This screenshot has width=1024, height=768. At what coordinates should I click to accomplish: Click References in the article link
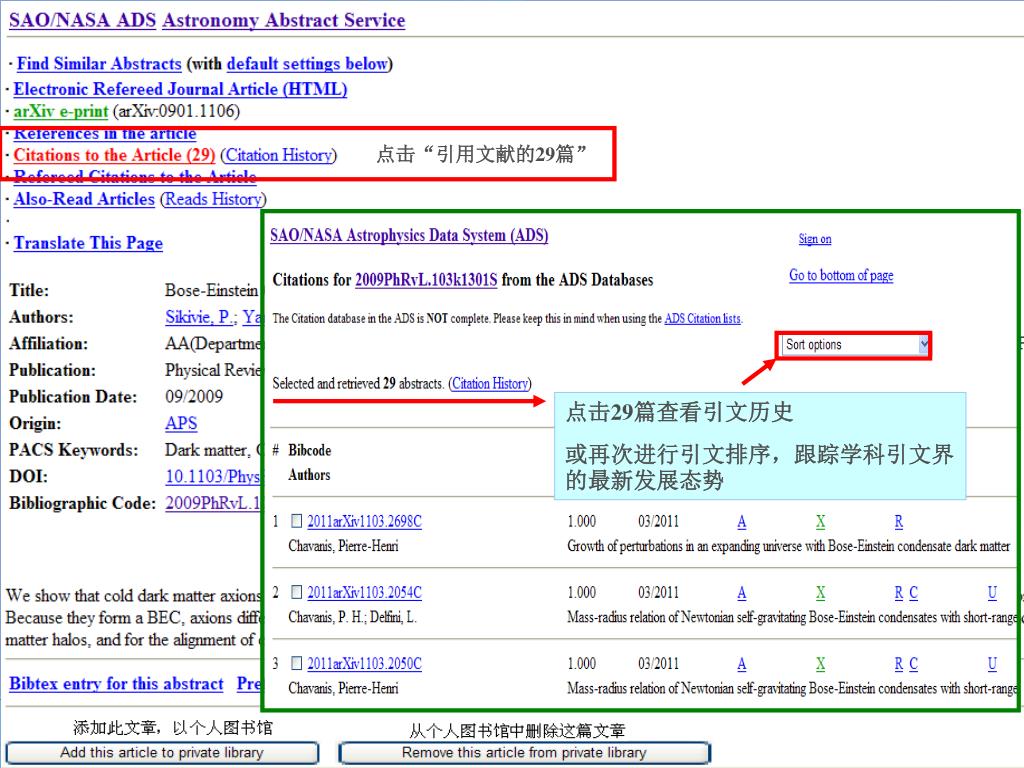pyautogui.click(x=105, y=135)
